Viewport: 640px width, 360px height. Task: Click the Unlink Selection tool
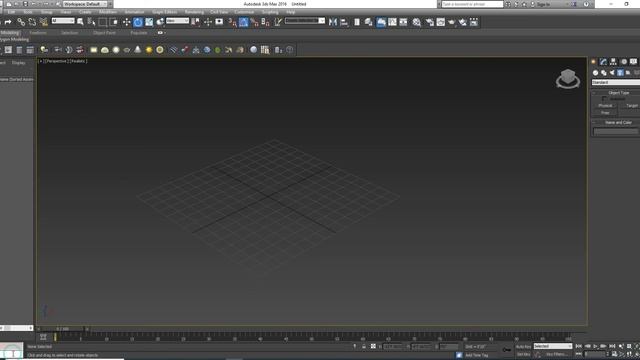(32, 22)
